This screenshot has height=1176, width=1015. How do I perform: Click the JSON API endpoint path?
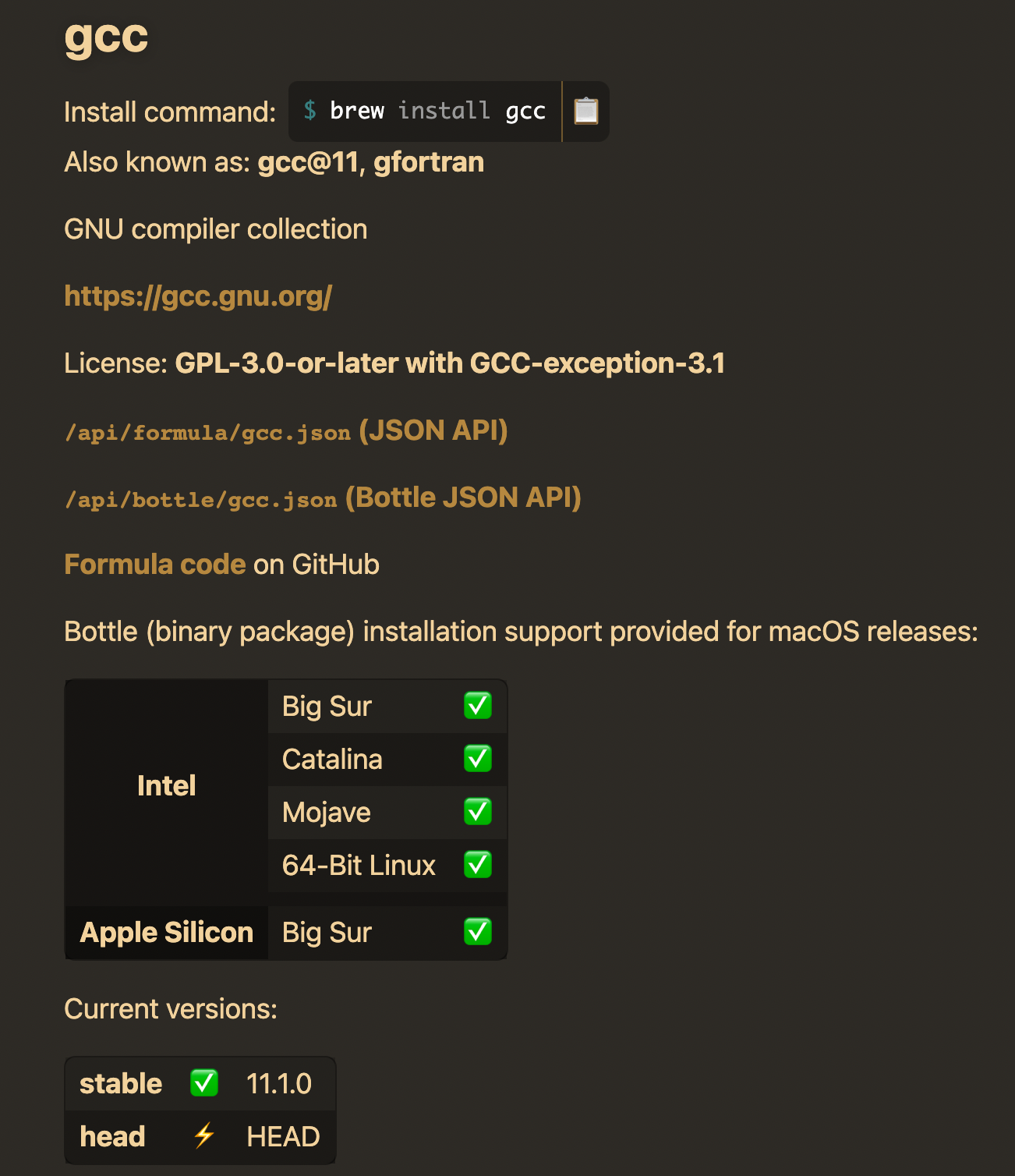point(207,430)
